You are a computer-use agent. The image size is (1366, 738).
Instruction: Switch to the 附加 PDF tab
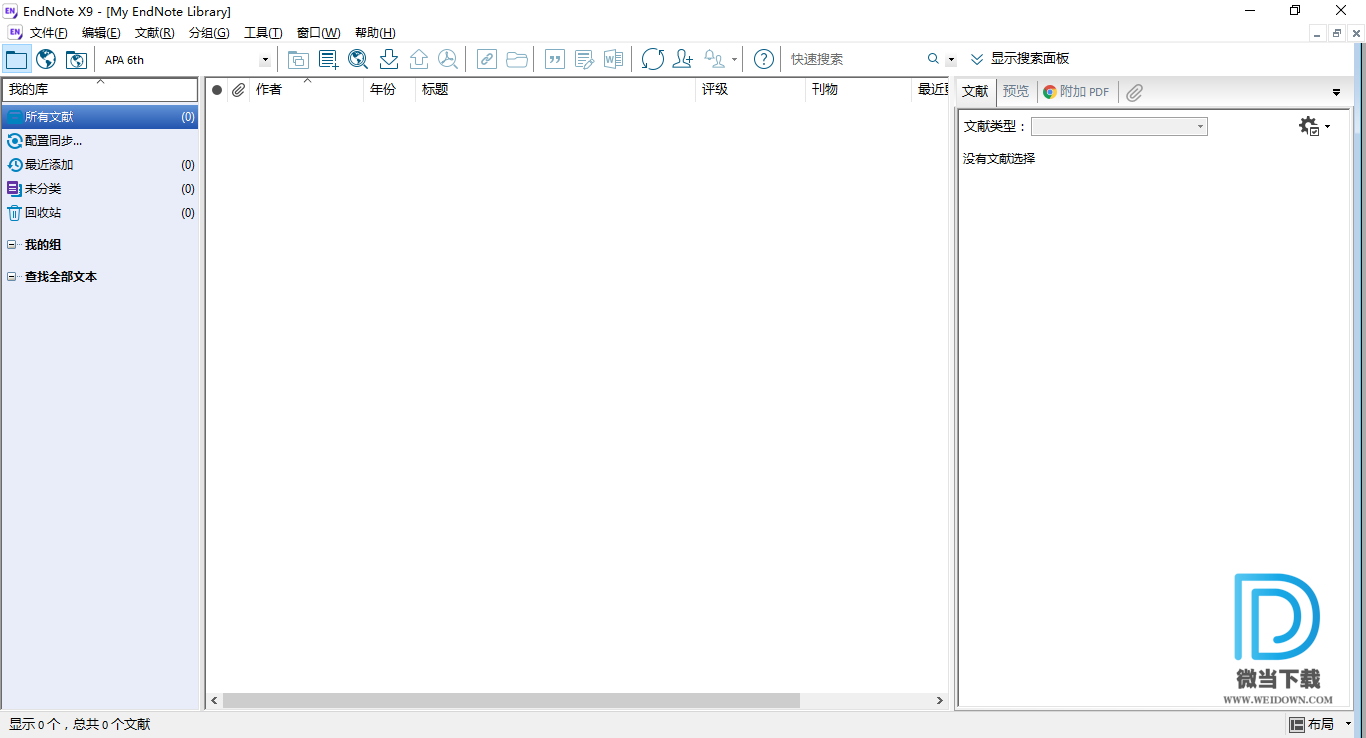pyautogui.click(x=1077, y=91)
